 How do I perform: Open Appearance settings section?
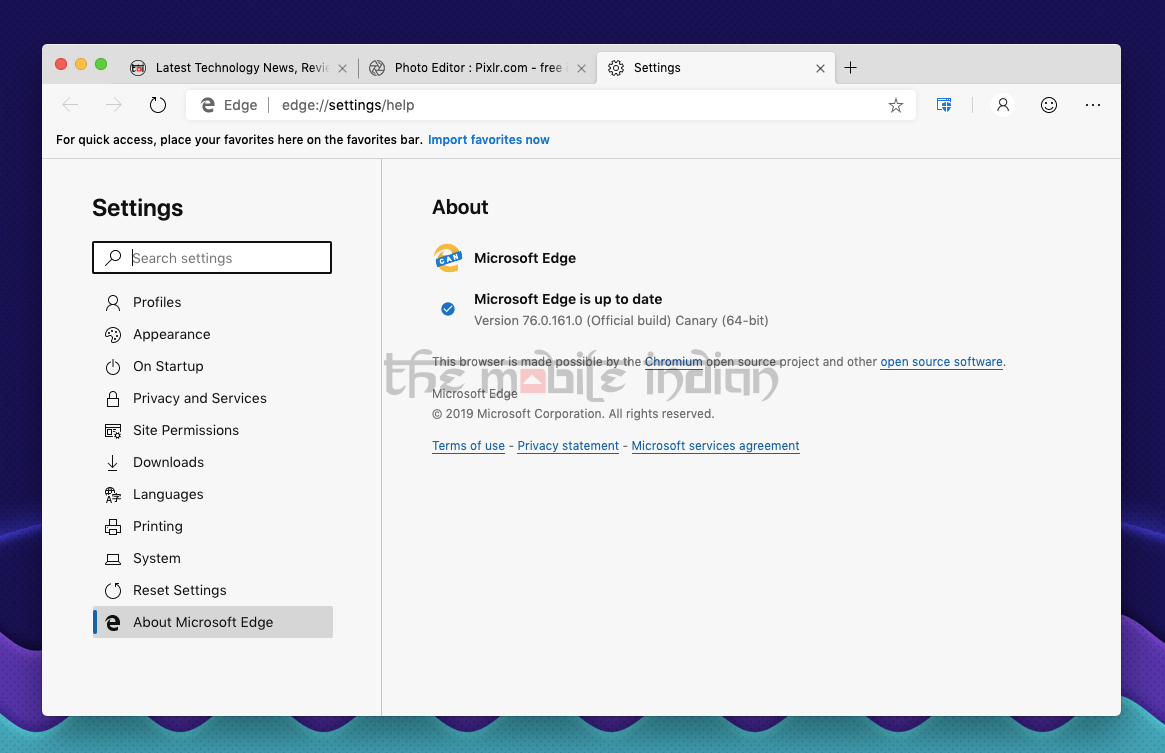coord(212,335)
